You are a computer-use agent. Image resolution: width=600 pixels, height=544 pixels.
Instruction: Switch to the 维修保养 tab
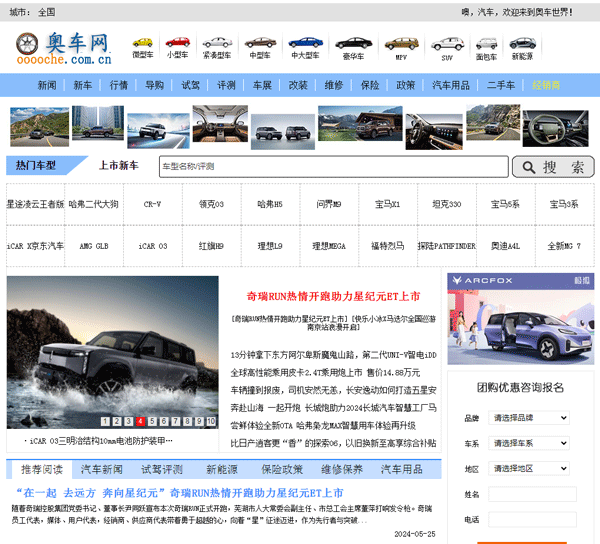click(342, 469)
